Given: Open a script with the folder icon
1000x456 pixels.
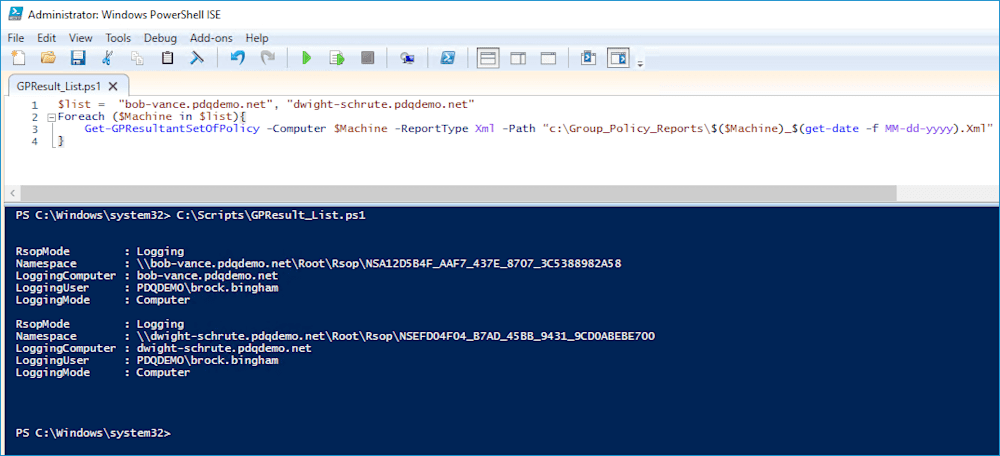Looking at the screenshot, I should 48,59.
